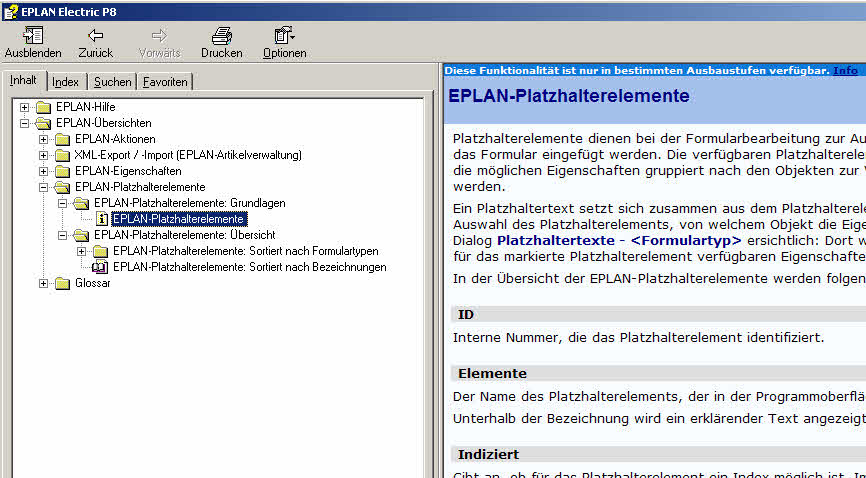
Task: Open the Optionen toolbar menu
Action: [x=284, y=43]
